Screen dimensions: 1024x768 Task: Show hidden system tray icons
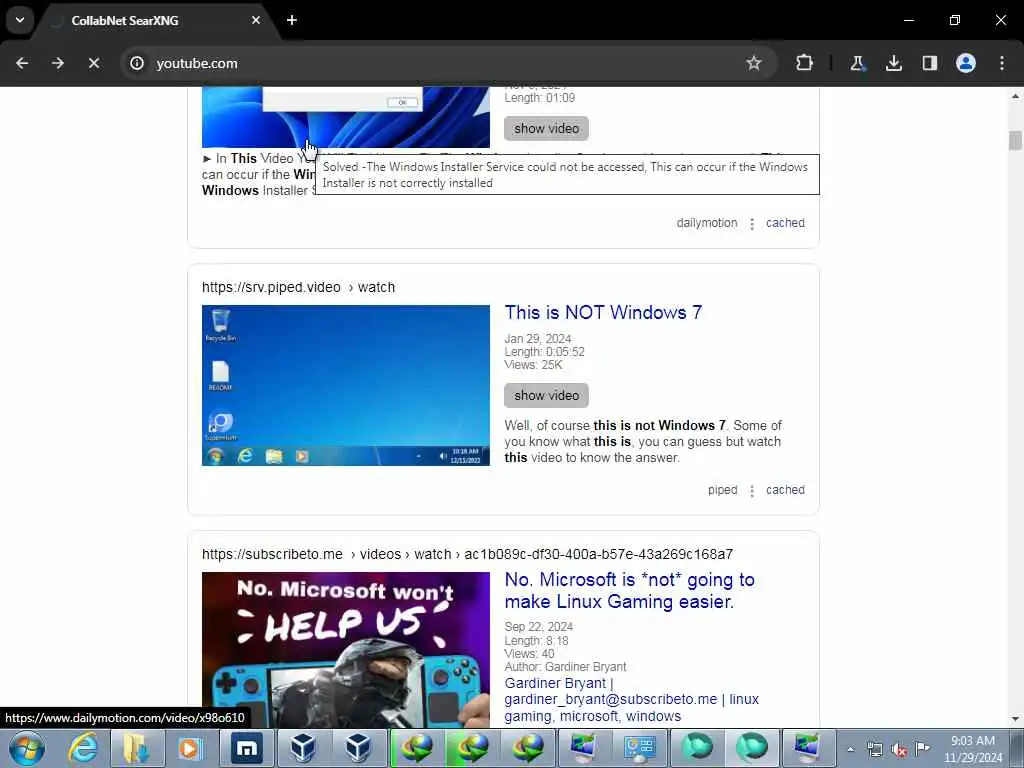[850, 749]
